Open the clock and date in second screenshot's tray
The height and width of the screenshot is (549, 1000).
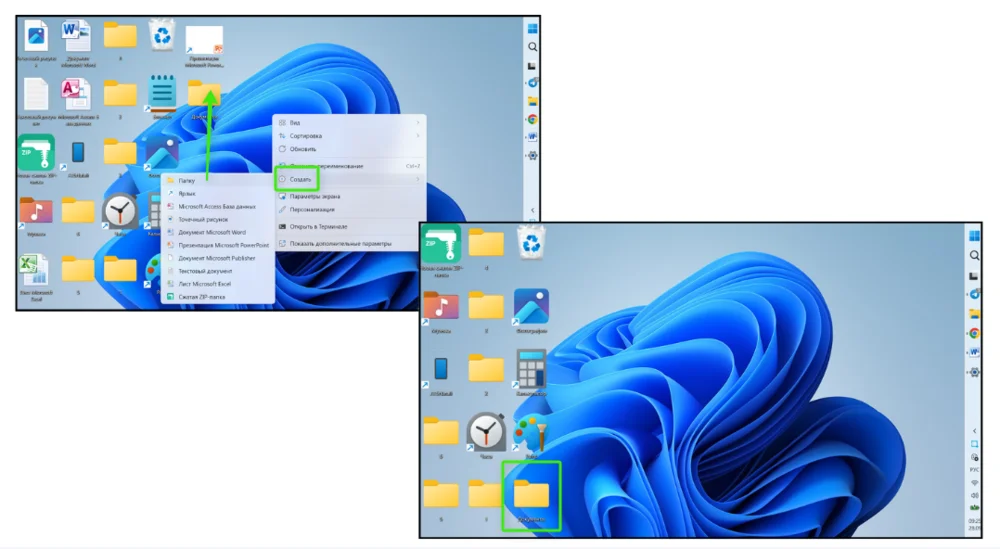(x=974, y=524)
